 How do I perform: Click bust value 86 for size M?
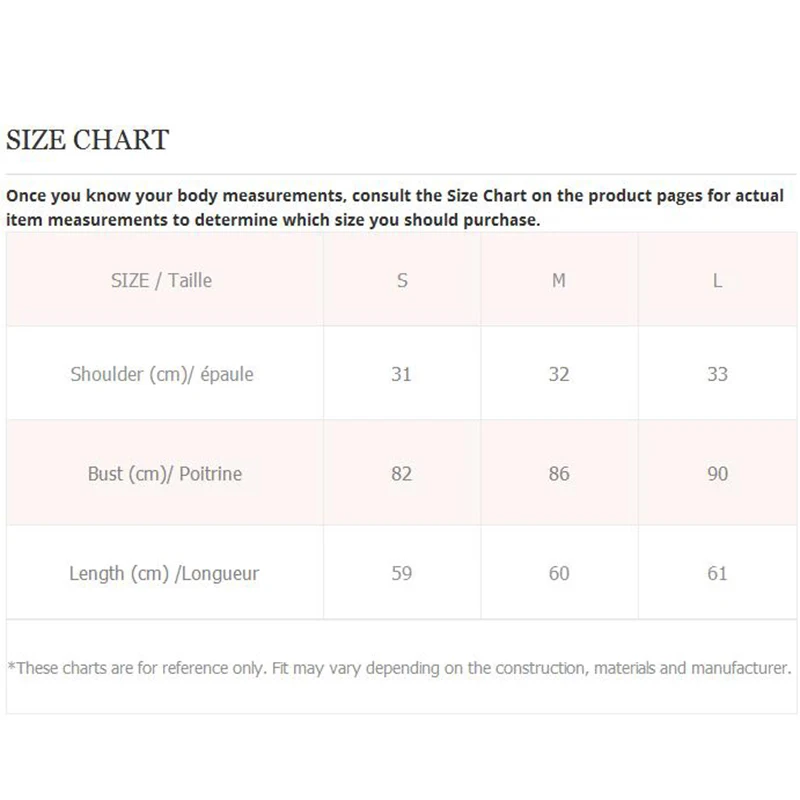coord(559,473)
